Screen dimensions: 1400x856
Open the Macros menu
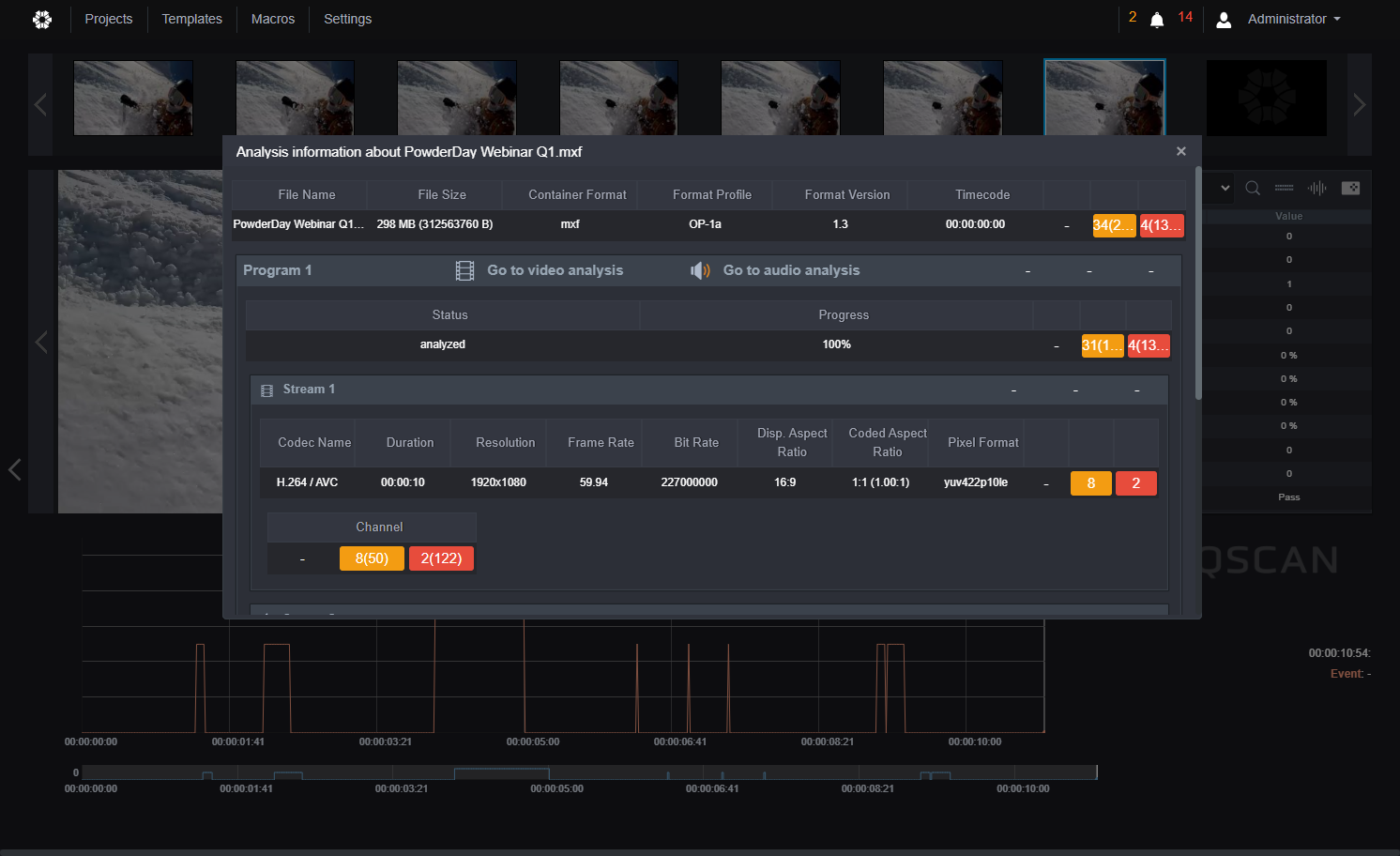click(x=273, y=19)
